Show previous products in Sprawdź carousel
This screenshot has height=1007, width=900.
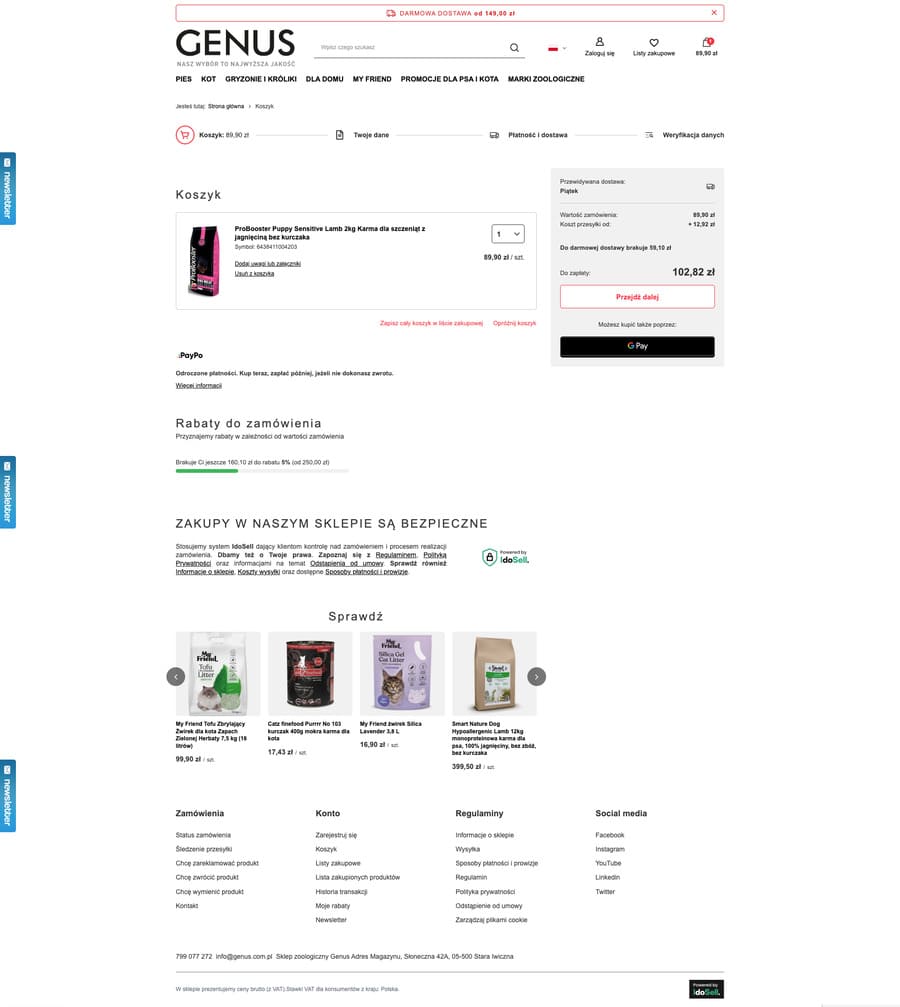176,676
